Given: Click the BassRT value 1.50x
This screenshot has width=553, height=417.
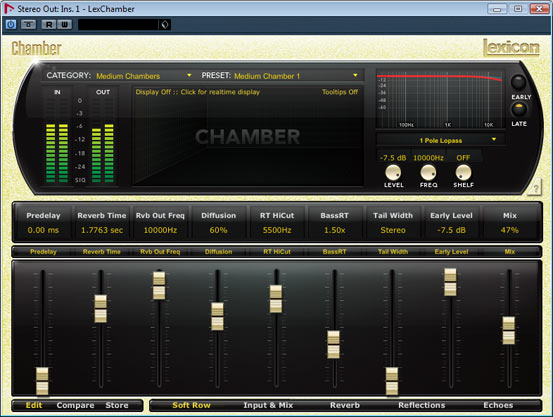Looking at the screenshot, I should coord(335,230).
